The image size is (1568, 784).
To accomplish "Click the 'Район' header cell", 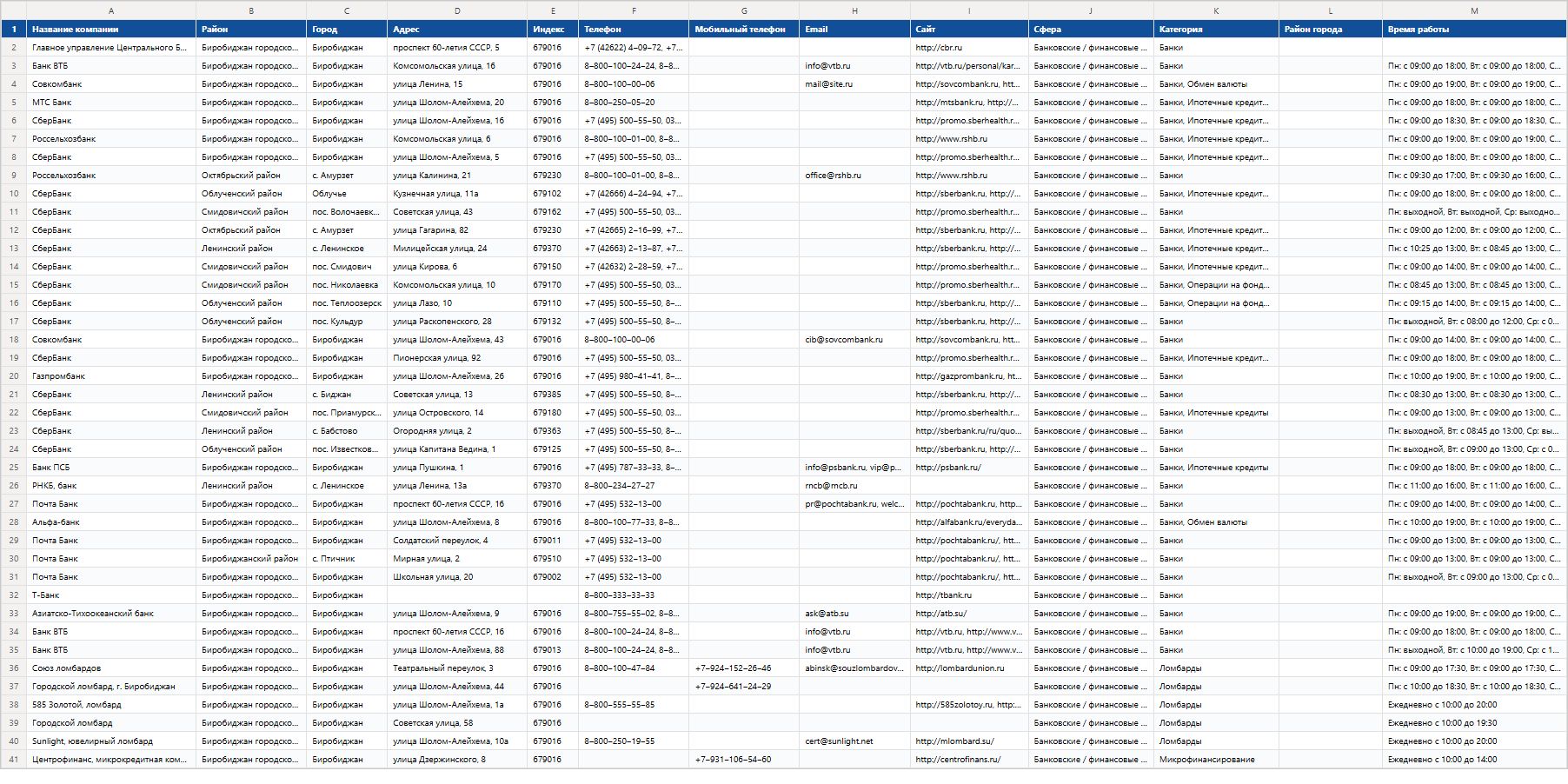I will (x=251, y=29).
